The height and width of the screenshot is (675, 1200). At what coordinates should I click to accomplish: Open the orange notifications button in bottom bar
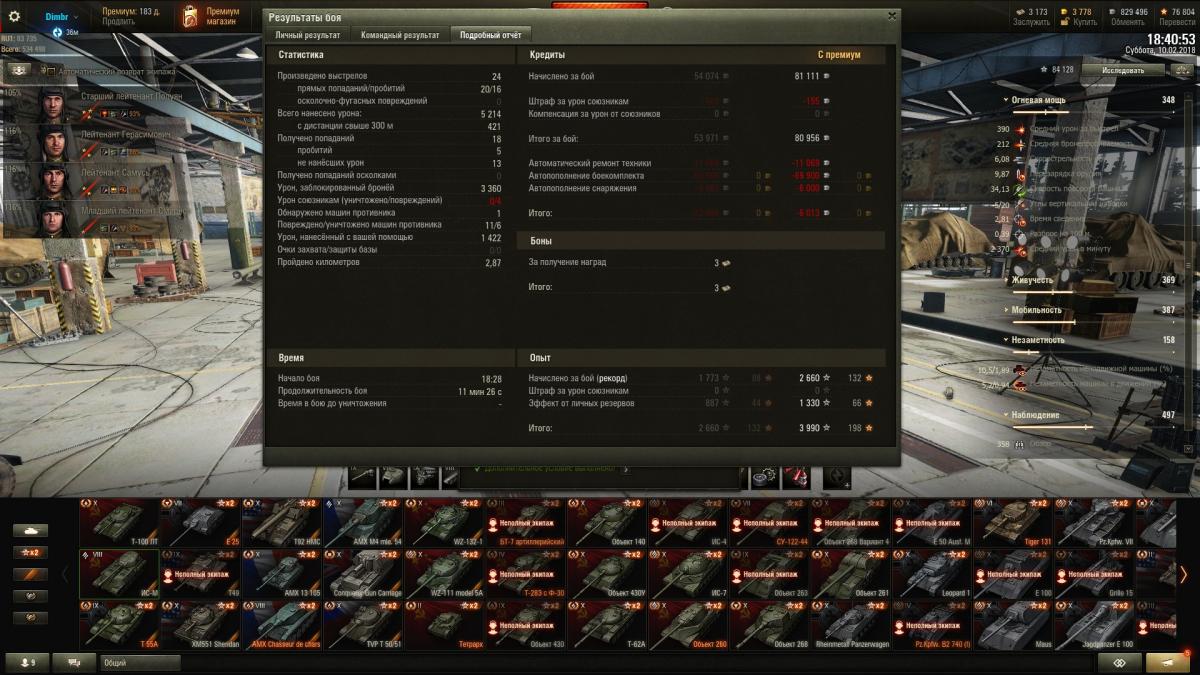pyautogui.click(x=1169, y=662)
